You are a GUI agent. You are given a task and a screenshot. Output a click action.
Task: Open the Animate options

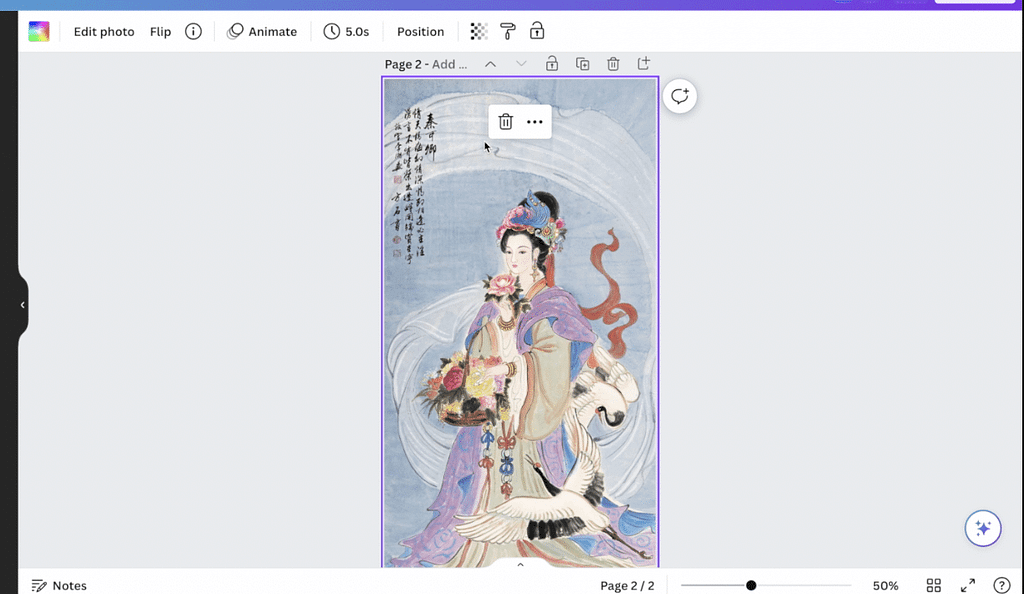(262, 31)
